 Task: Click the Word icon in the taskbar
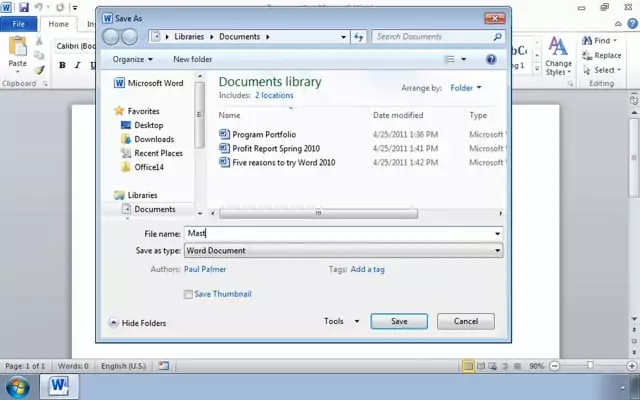59,386
